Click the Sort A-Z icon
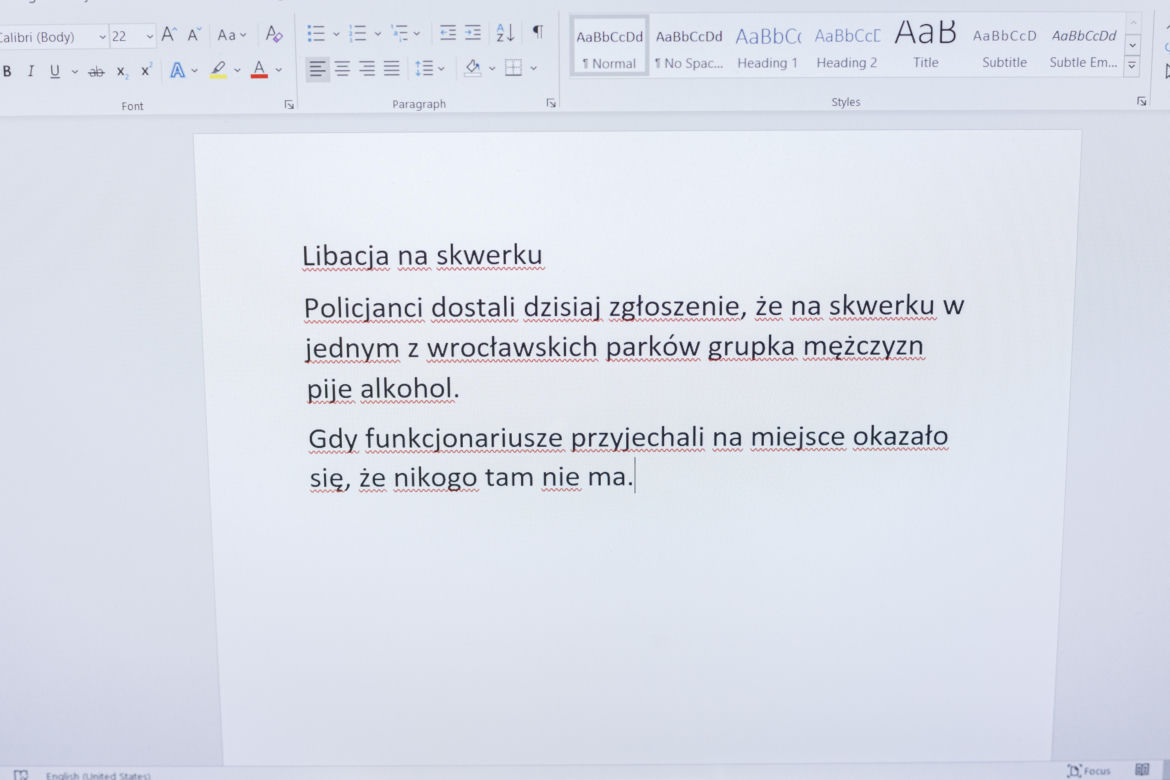Viewport: 1170px width, 780px height. click(x=505, y=32)
